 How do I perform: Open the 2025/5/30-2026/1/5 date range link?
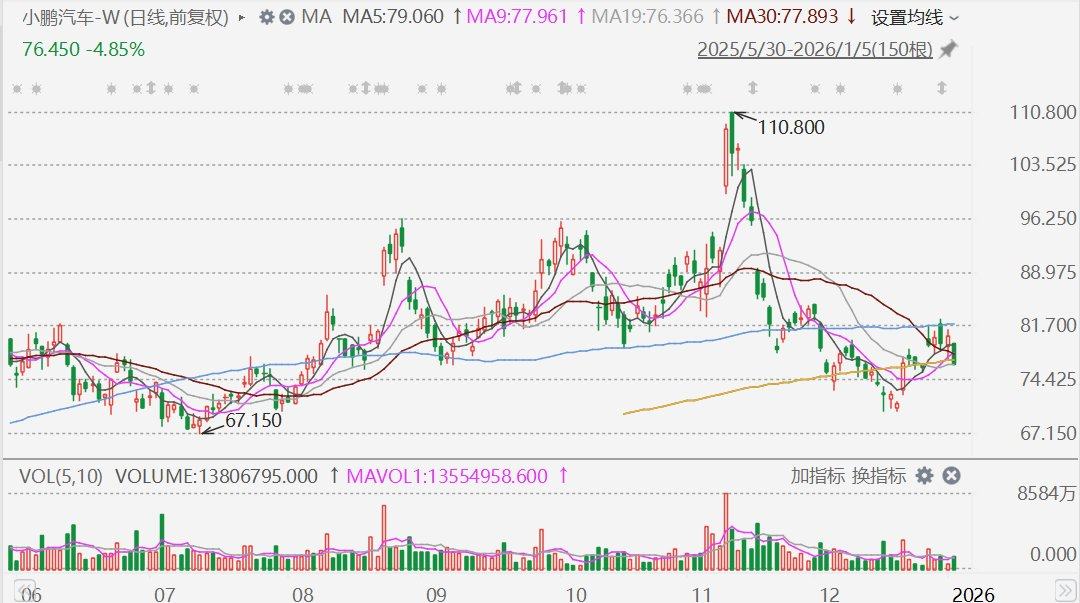click(x=815, y=46)
